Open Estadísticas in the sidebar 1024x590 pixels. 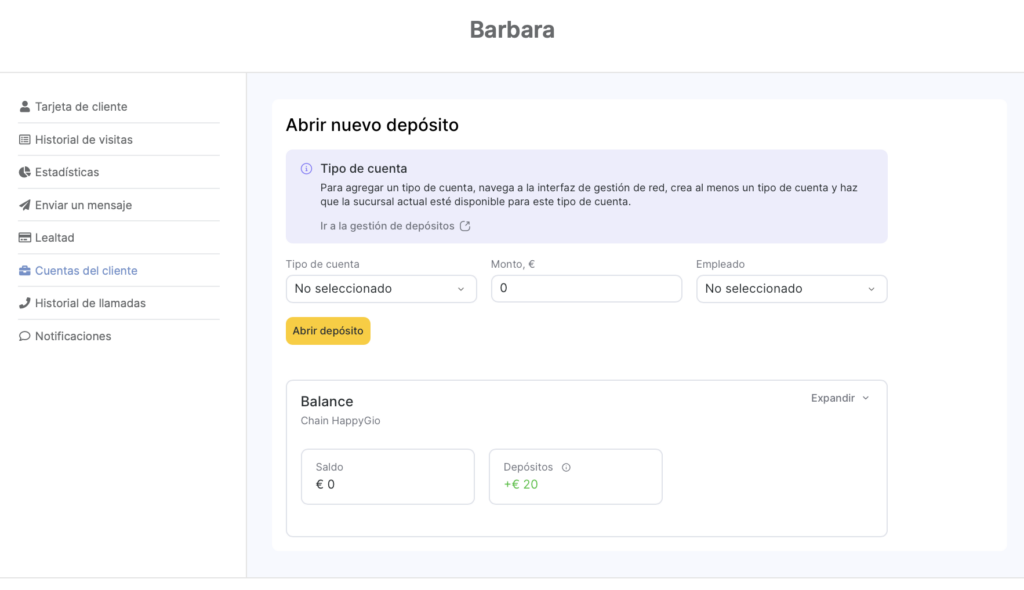[67, 172]
